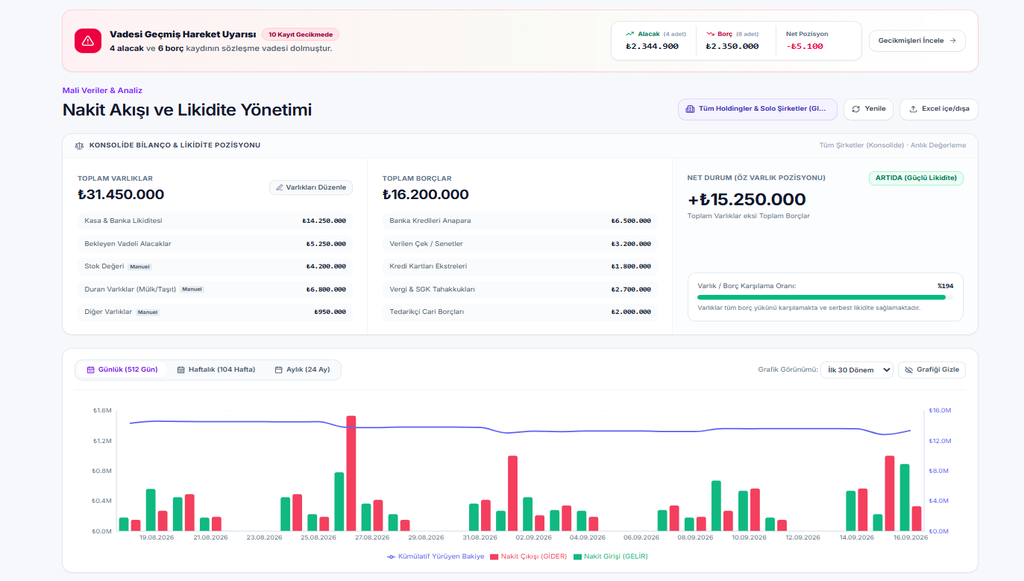Click the tallest red bar near 27.08.2026
This screenshot has height=581, width=1024.
tap(351, 473)
